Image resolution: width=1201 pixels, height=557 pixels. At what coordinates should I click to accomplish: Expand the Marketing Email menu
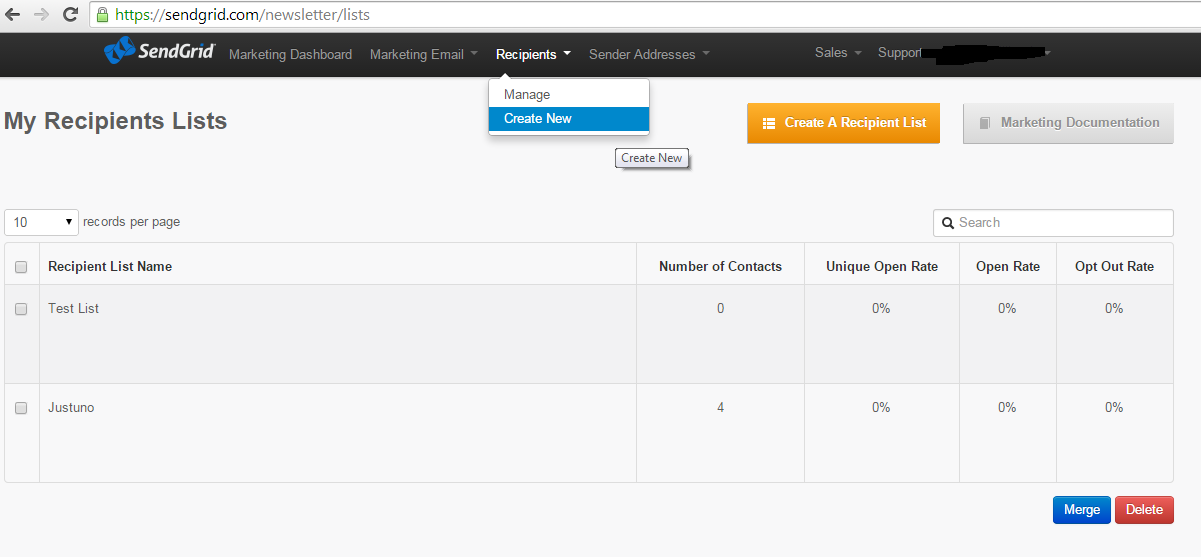click(424, 54)
